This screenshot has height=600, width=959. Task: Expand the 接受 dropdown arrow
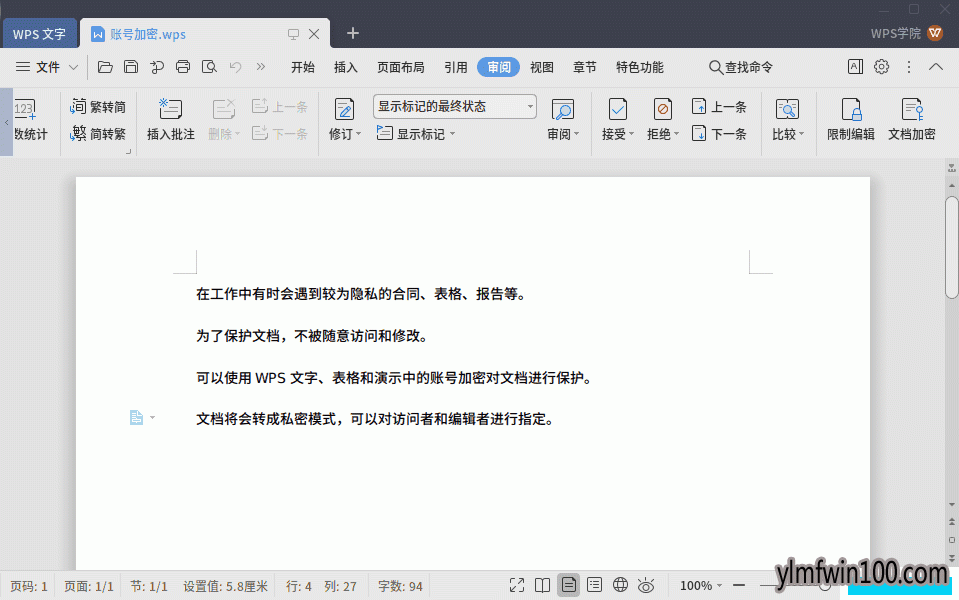pyautogui.click(x=631, y=134)
